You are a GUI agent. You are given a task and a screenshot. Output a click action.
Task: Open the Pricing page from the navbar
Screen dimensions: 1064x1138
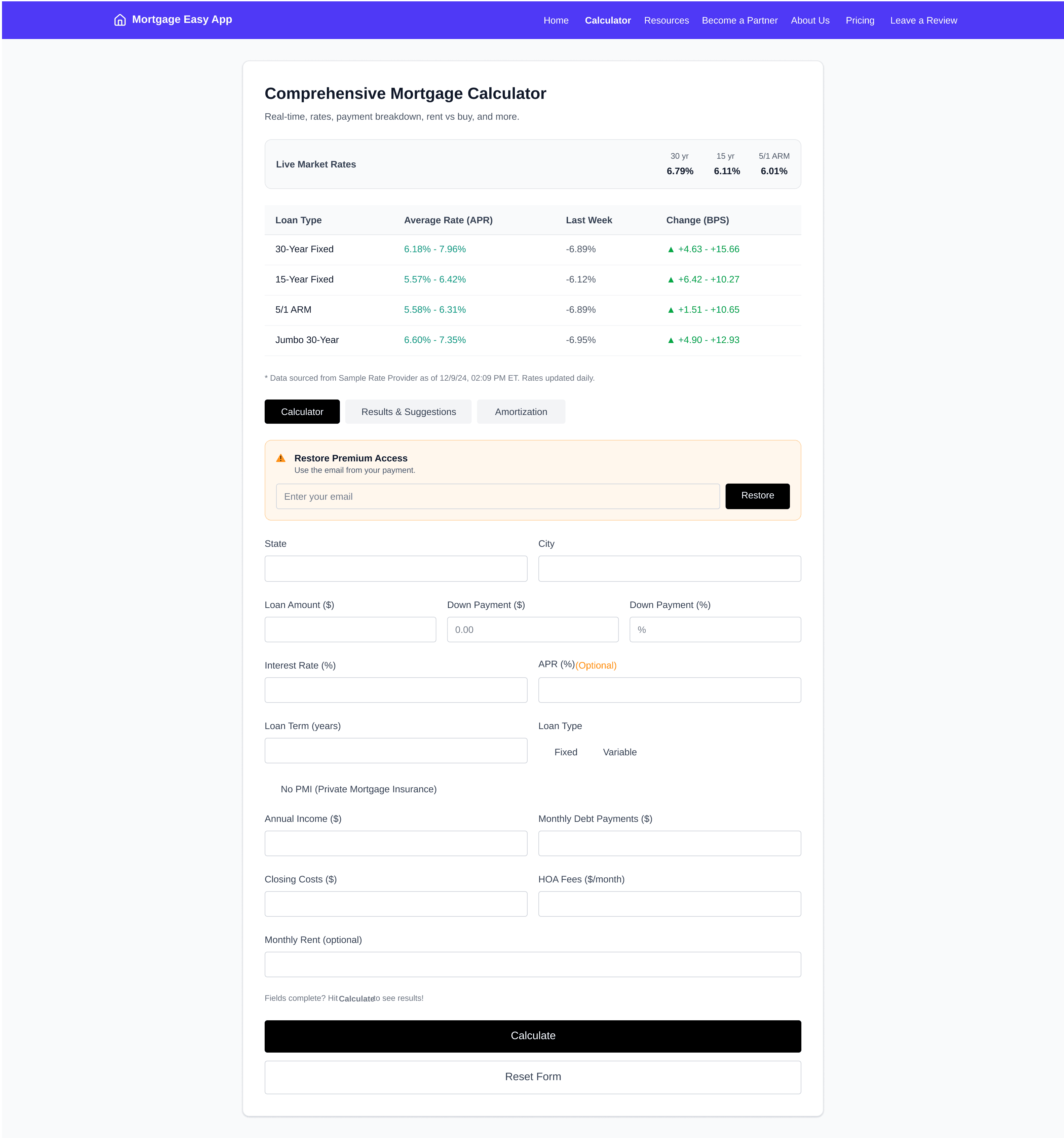click(x=860, y=20)
